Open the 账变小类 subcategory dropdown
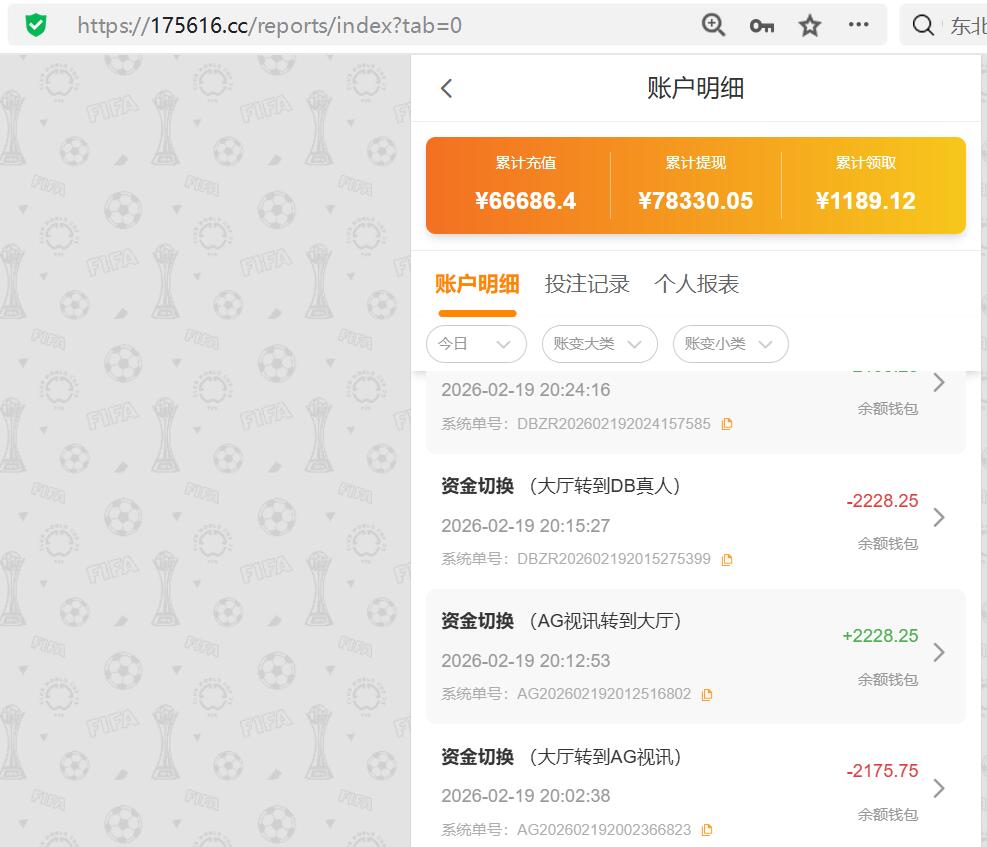Image resolution: width=987 pixels, height=847 pixels. point(730,343)
